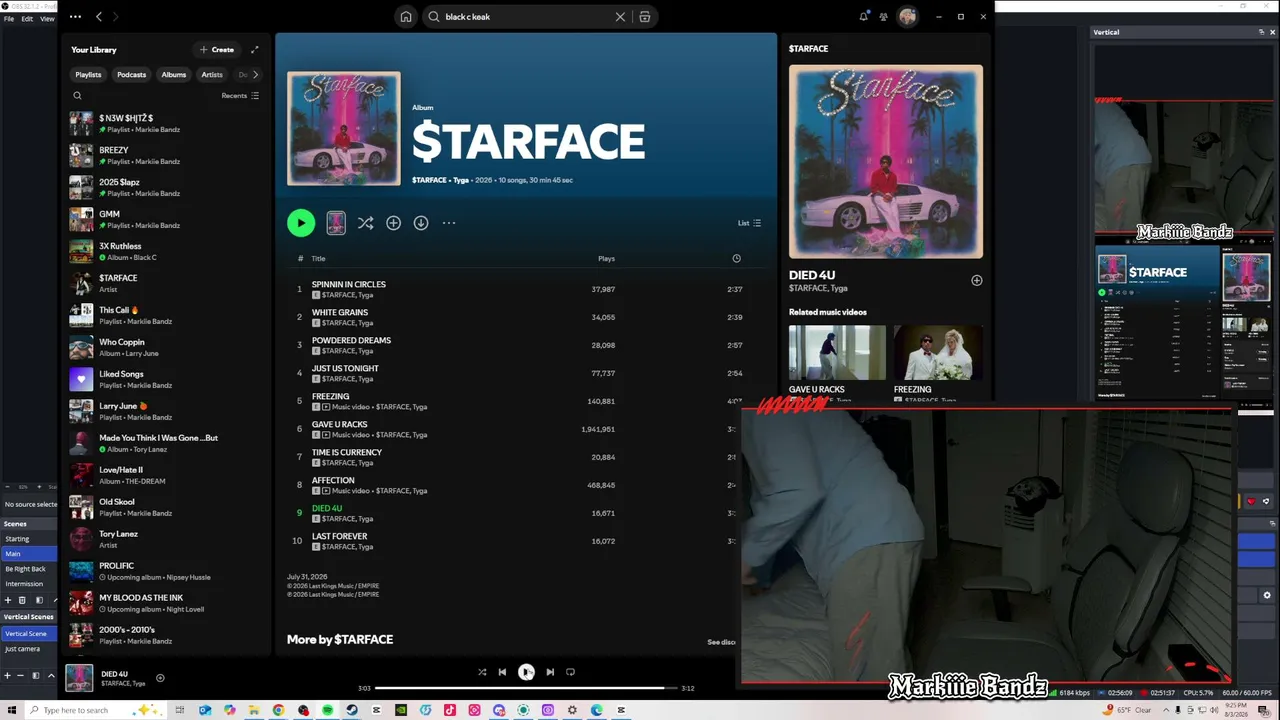1280x720 pixels.
Task: Clear the search field text
Action: (620, 17)
